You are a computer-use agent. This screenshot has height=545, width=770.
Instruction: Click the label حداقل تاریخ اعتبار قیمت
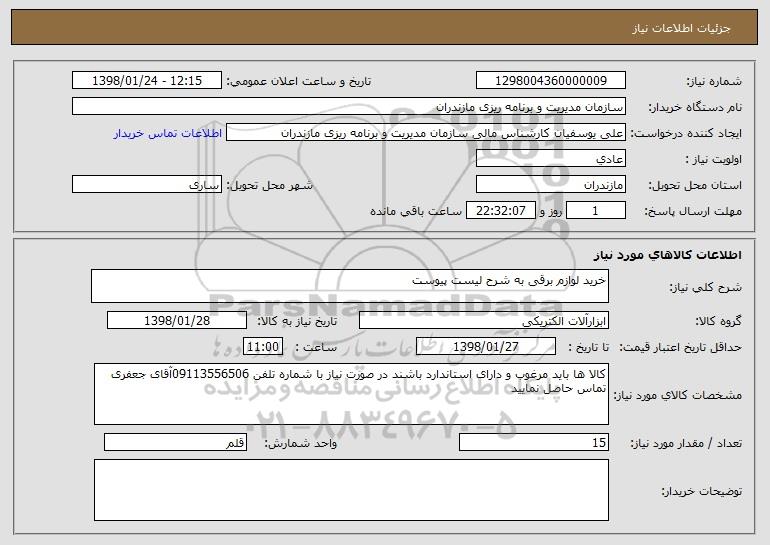coord(680,348)
